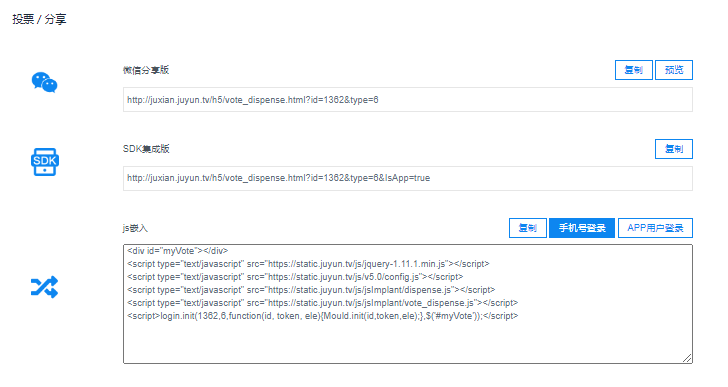The image size is (728, 387).
Task: Click the SDK集成版 URL input field
Action: coord(408,178)
